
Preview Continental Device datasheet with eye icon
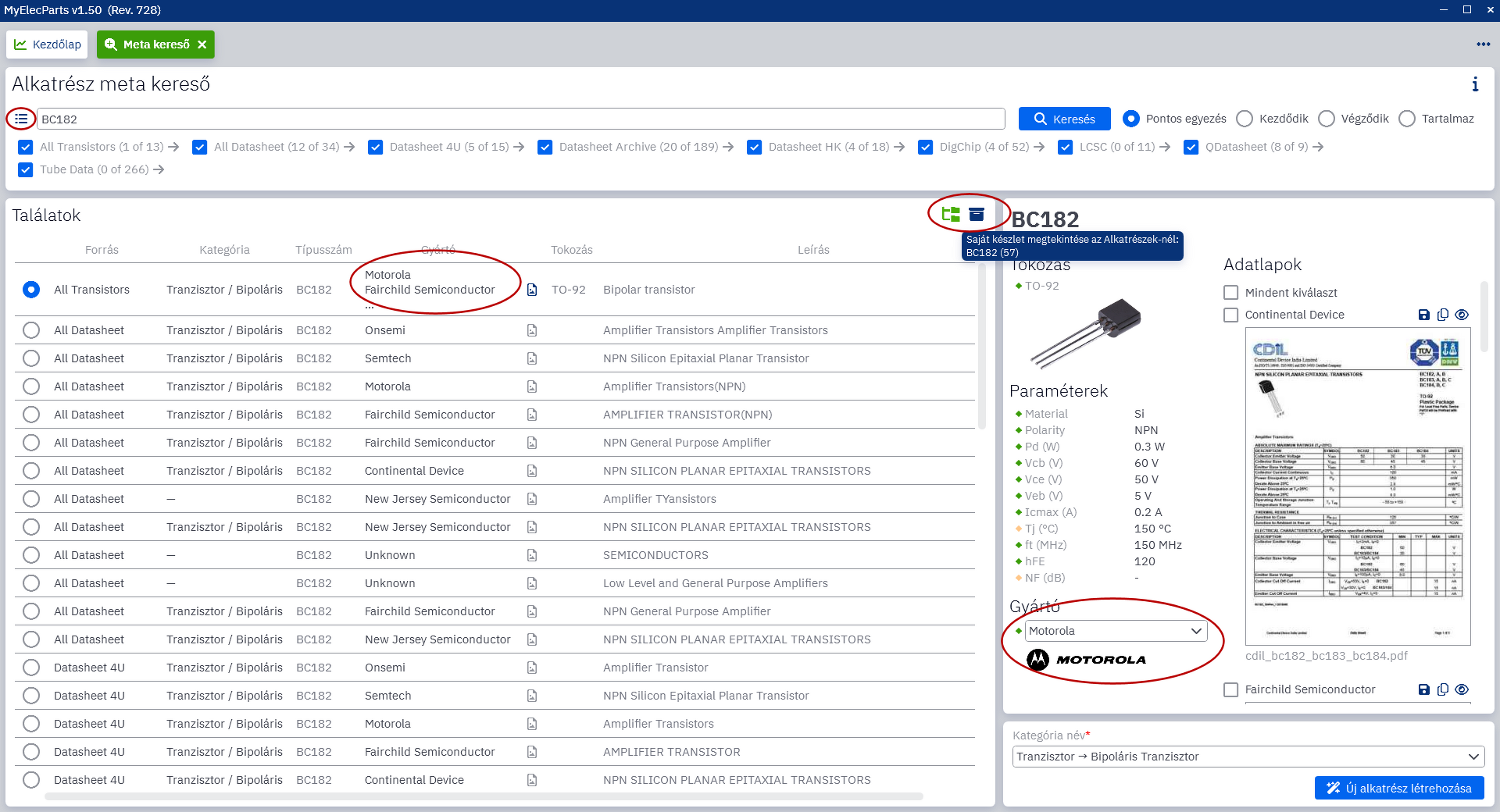[1462, 315]
